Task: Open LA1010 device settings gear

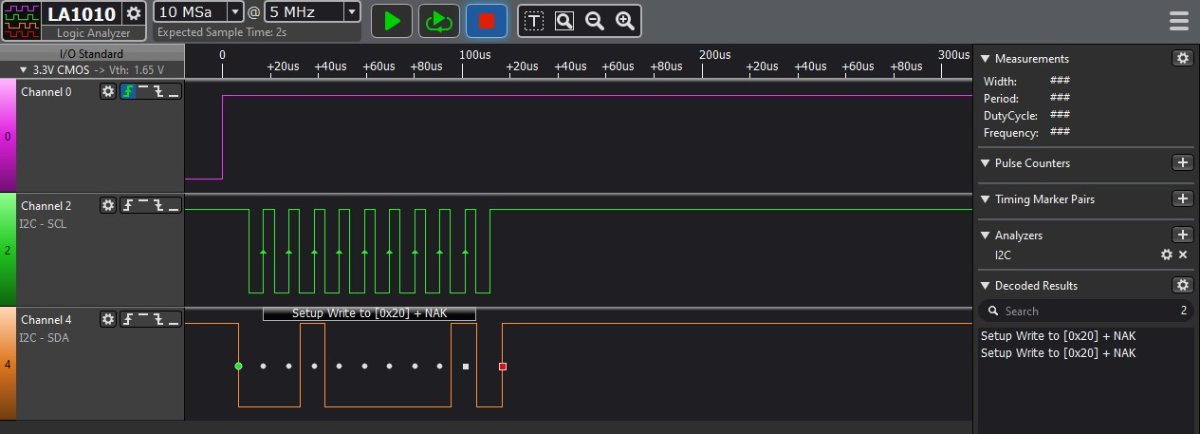Action: coord(133,14)
